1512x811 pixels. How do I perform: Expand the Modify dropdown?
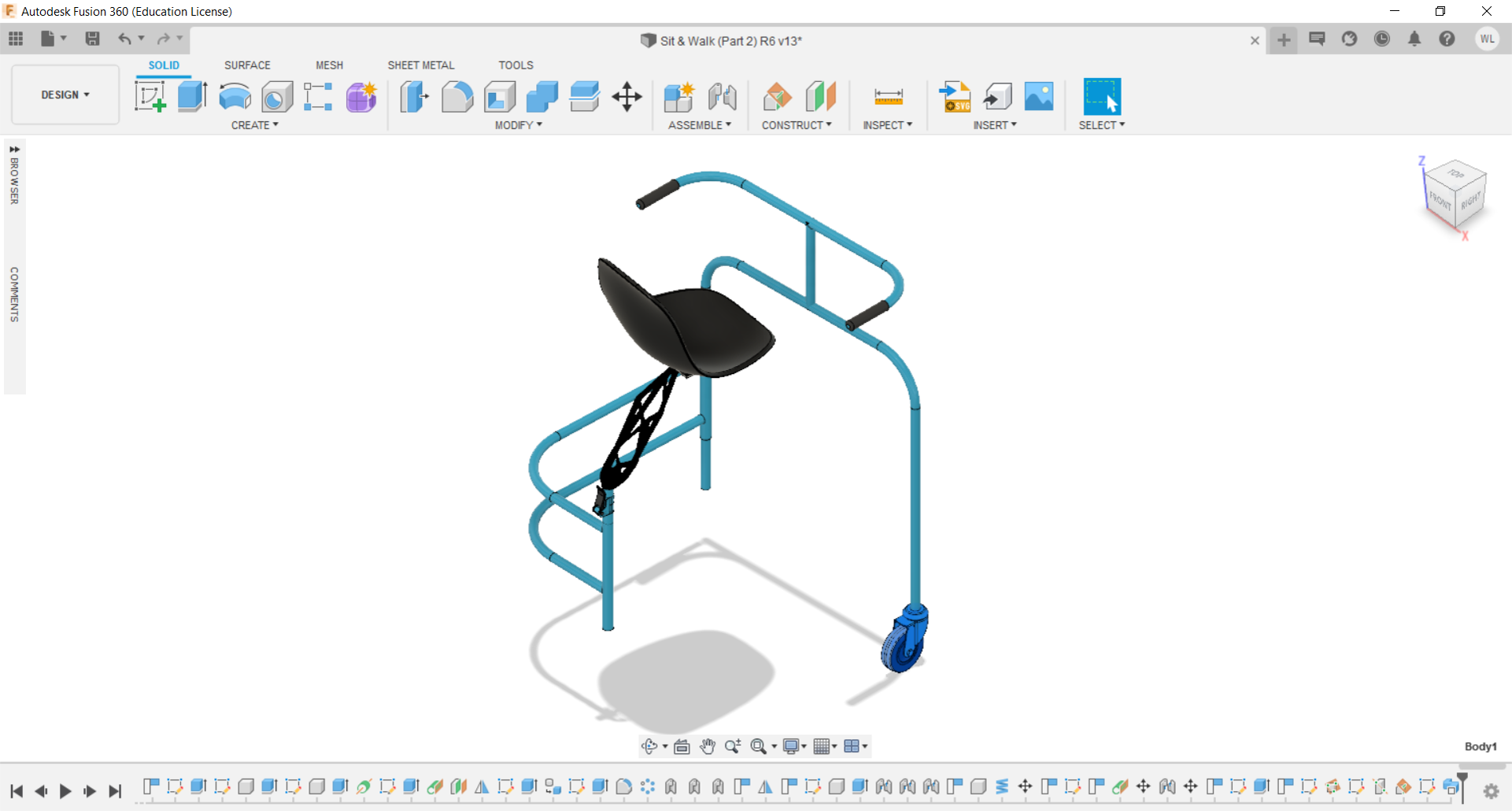[x=517, y=124]
